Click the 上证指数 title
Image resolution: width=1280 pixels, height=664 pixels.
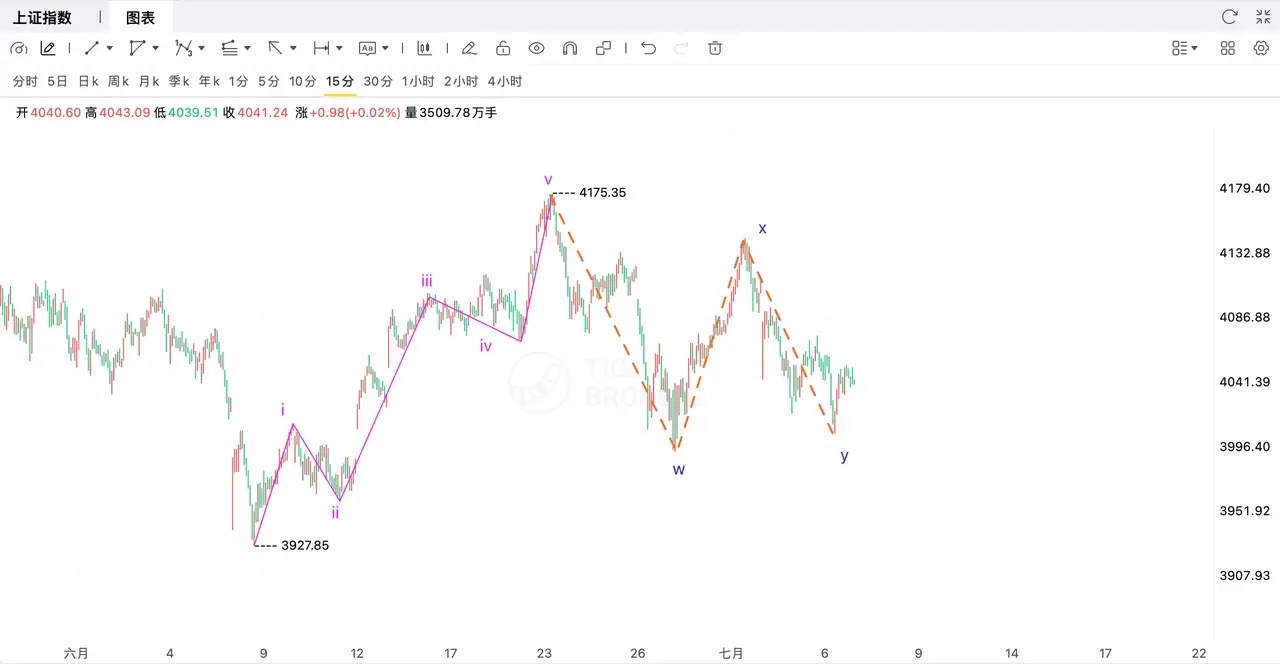(x=42, y=17)
